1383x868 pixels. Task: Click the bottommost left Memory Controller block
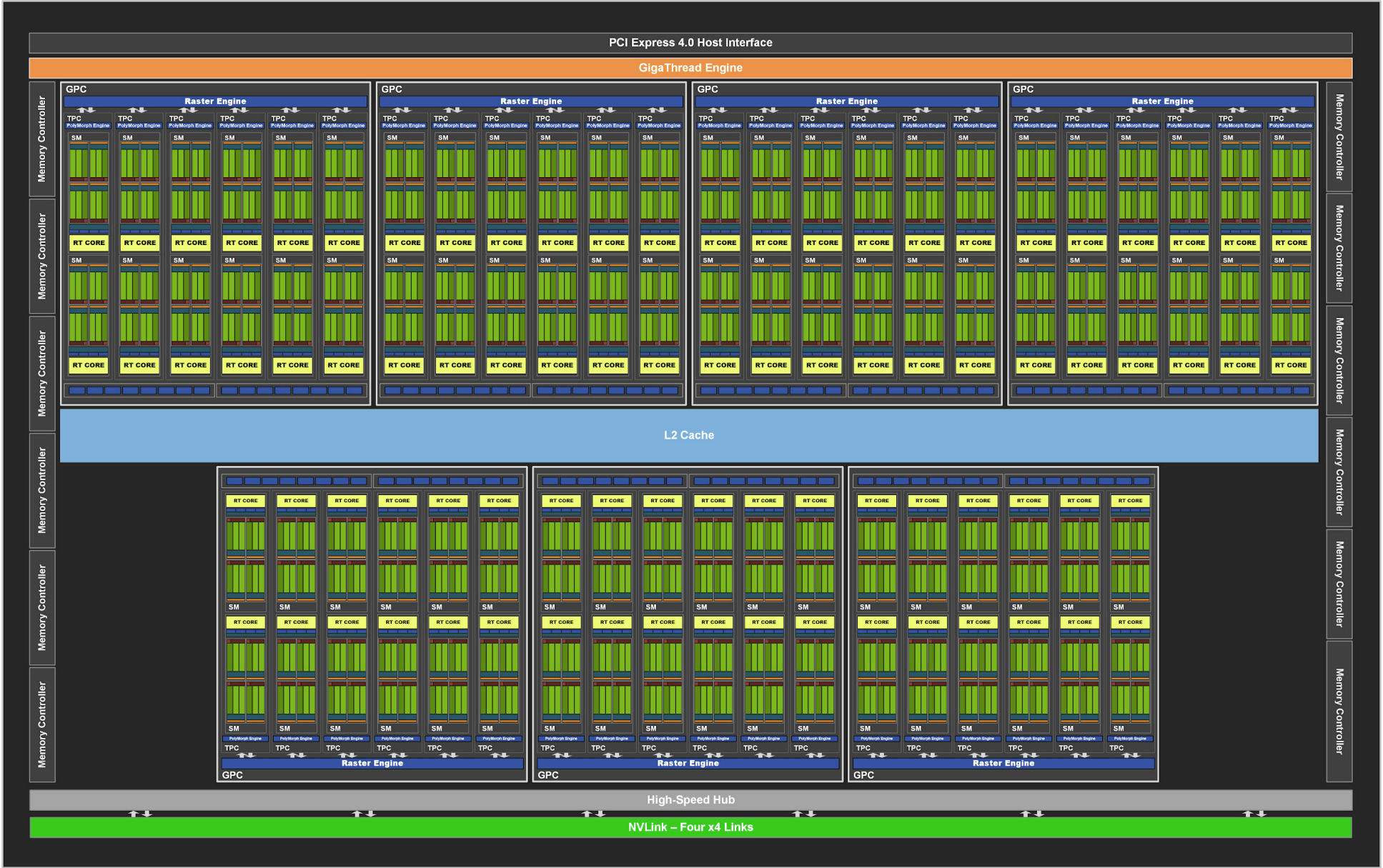(41, 724)
